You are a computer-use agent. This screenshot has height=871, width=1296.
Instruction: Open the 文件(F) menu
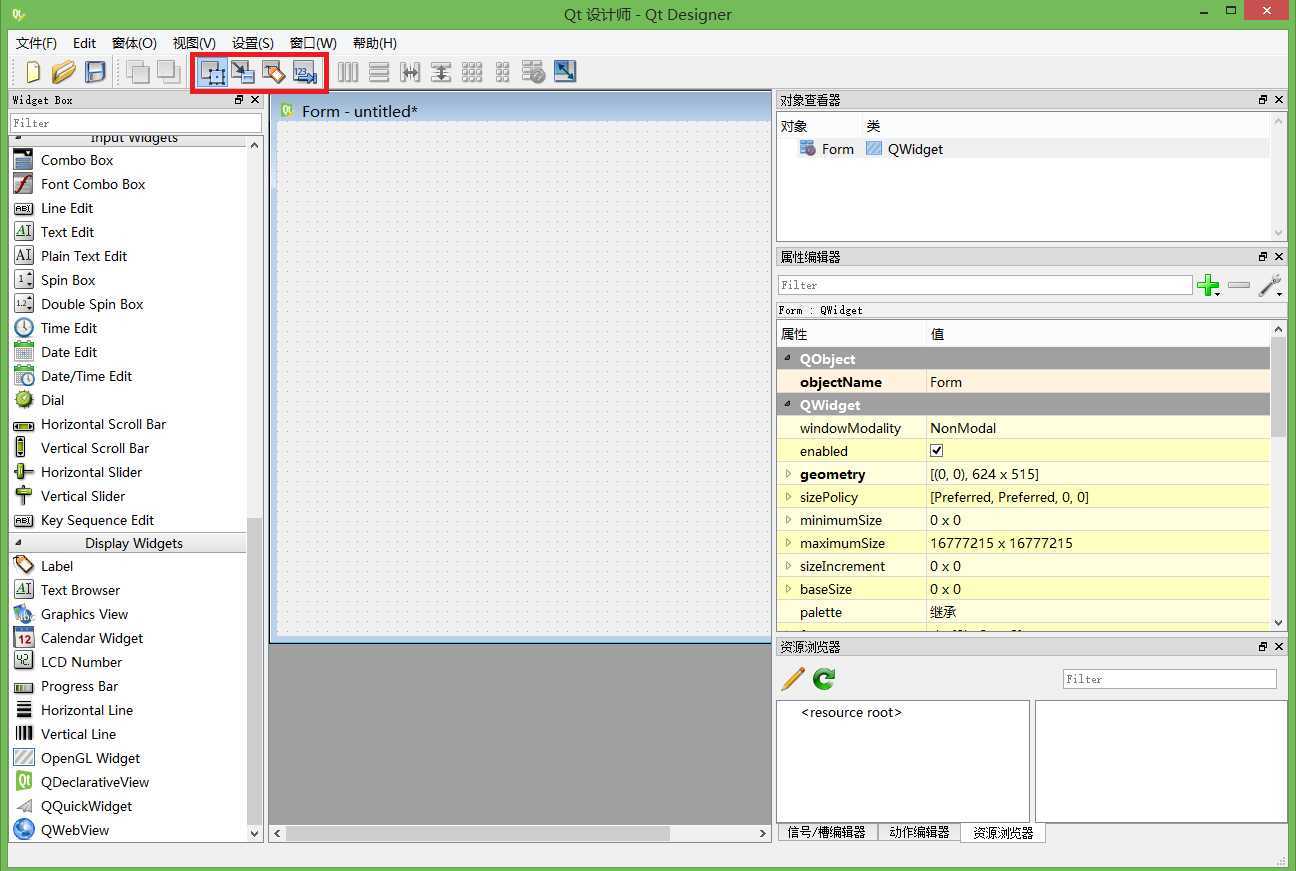[36, 43]
